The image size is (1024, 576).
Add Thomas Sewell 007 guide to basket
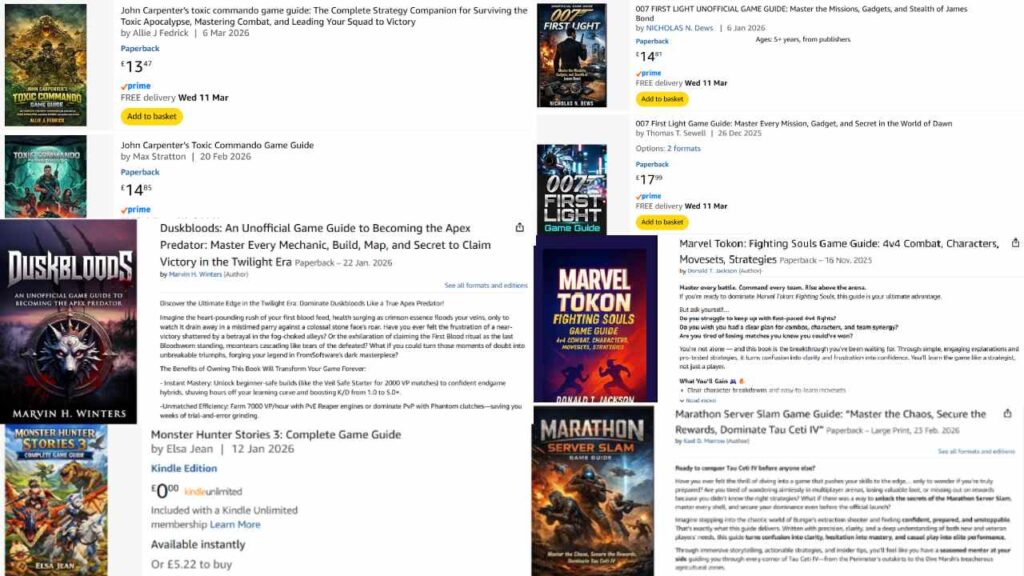point(662,222)
